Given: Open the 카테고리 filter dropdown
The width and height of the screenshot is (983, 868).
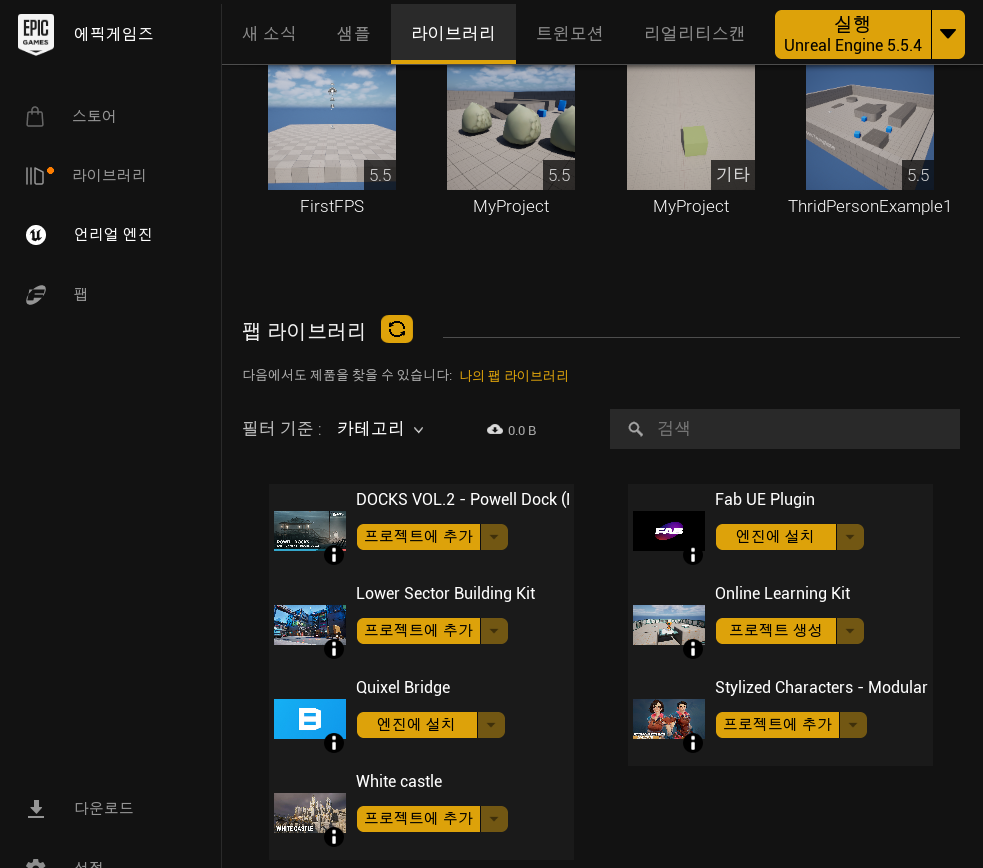Looking at the screenshot, I should (381, 429).
